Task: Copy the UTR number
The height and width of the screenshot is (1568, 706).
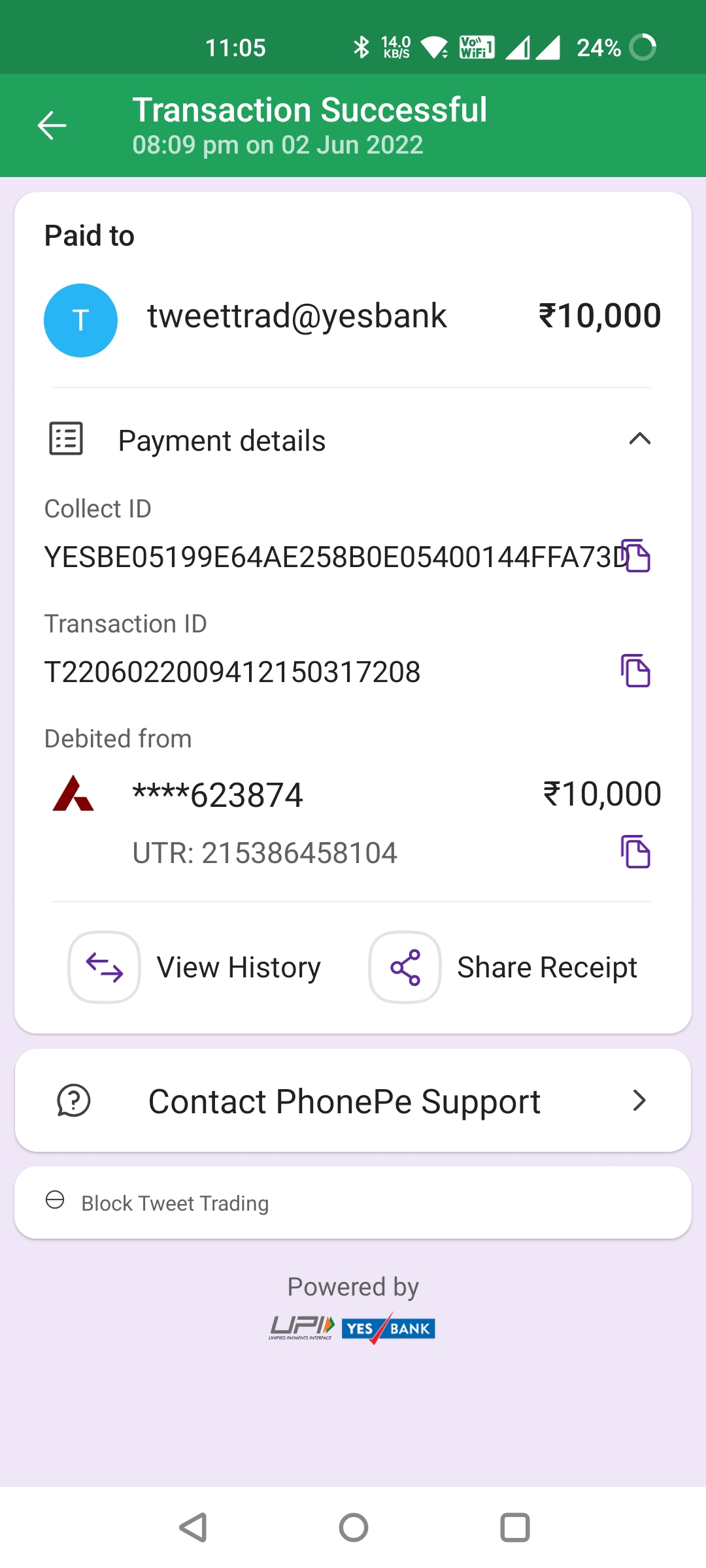Action: 635,852
